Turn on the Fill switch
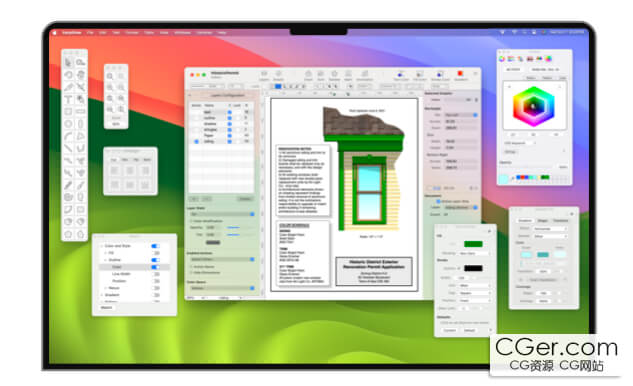 [x=155, y=253]
